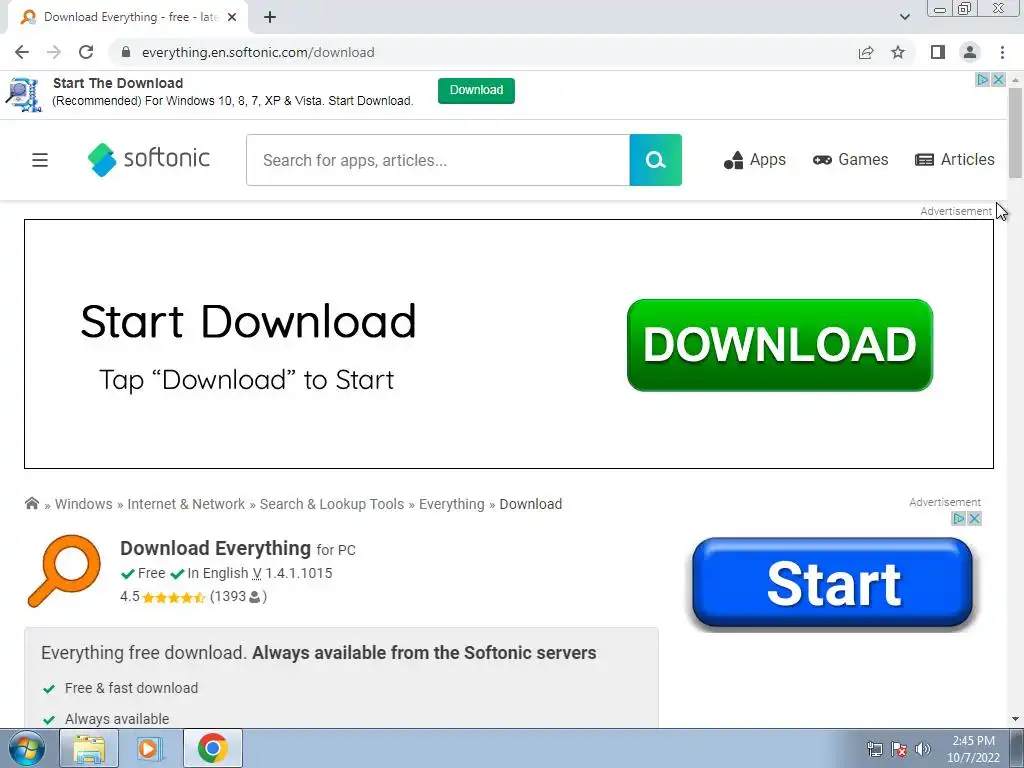1024x768 pixels.
Task: Click the version text V 1.4.1.1015
Action: (x=292, y=573)
